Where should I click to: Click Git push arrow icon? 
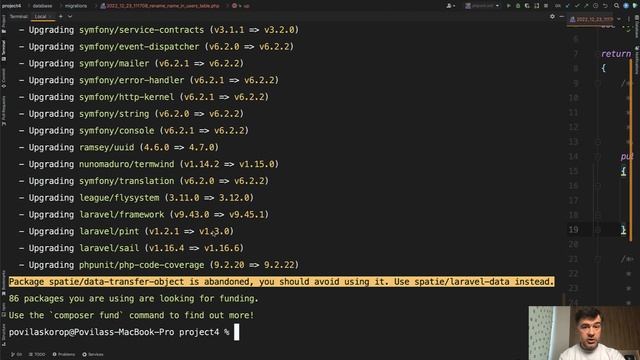tap(586, 6)
